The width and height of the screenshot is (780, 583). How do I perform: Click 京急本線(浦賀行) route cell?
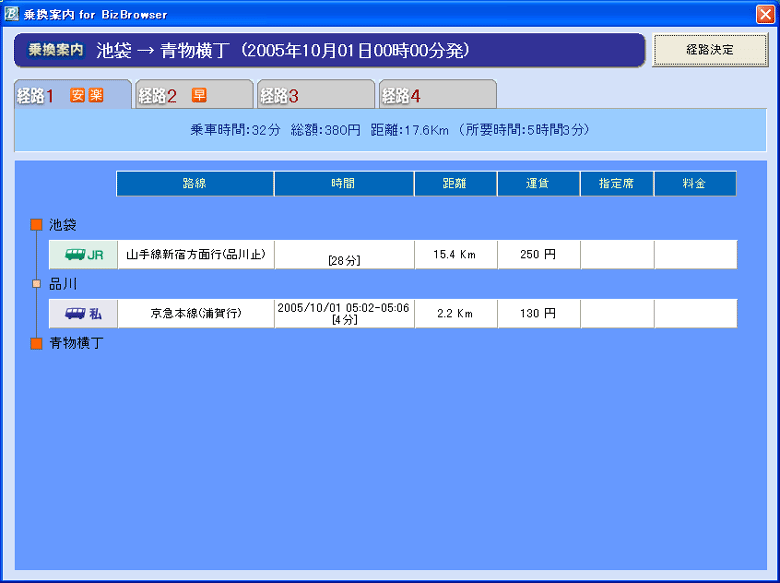195,313
